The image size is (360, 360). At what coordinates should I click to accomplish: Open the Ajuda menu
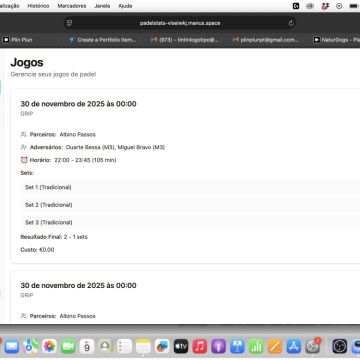(125, 6)
